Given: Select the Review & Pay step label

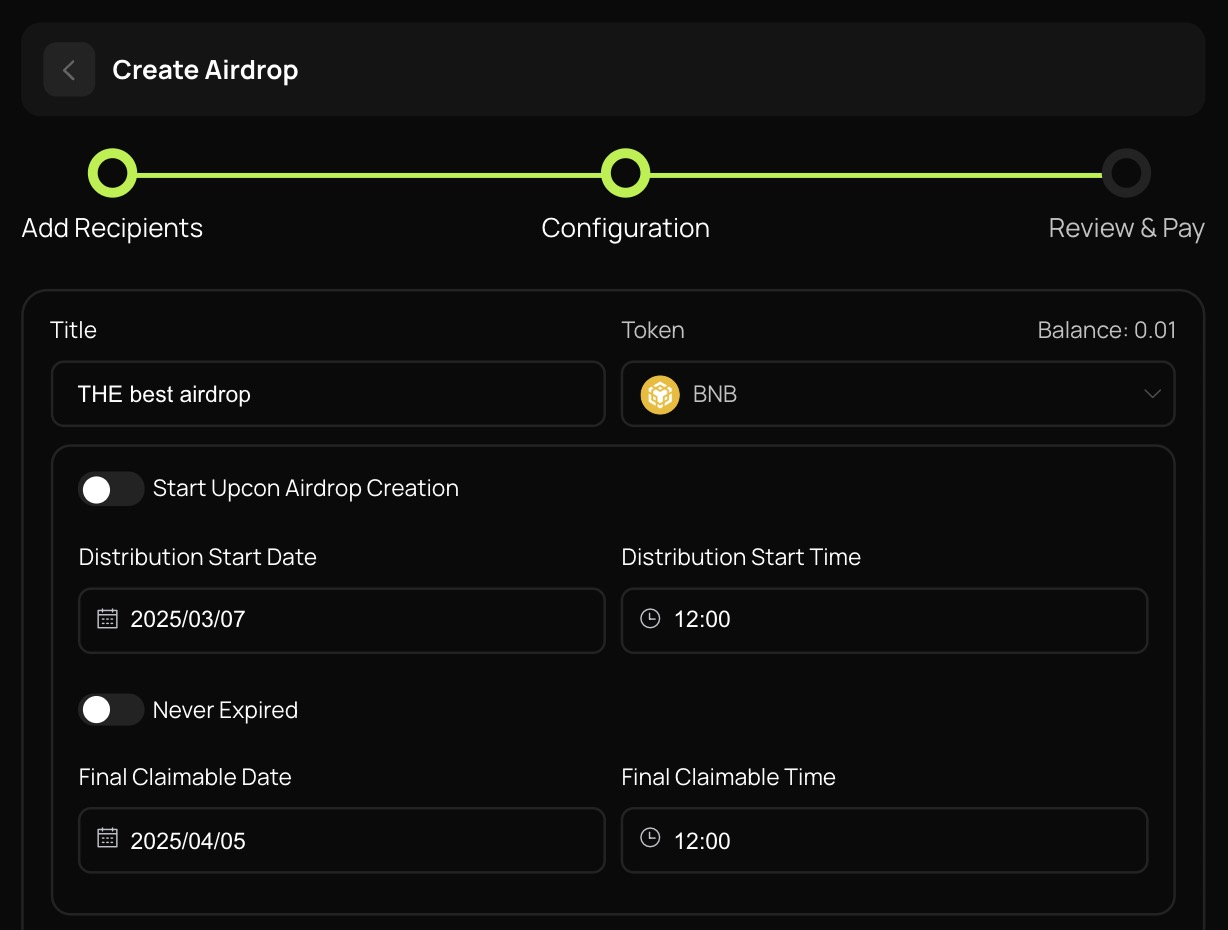Looking at the screenshot, I should tap(1126, 228).
